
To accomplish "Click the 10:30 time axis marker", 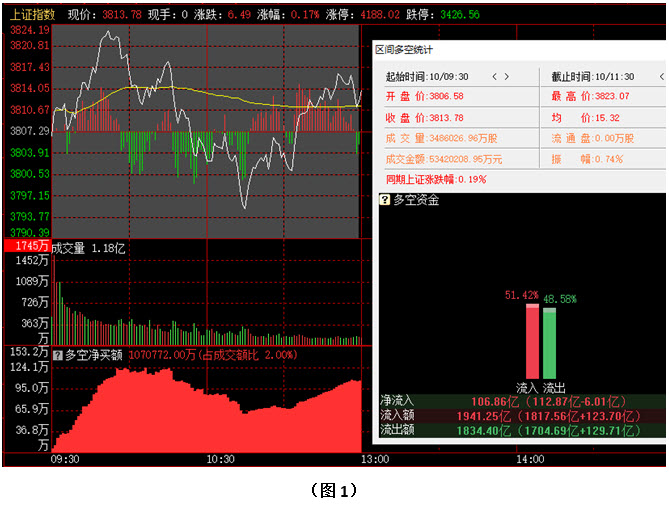I will (x=221, y=459).
